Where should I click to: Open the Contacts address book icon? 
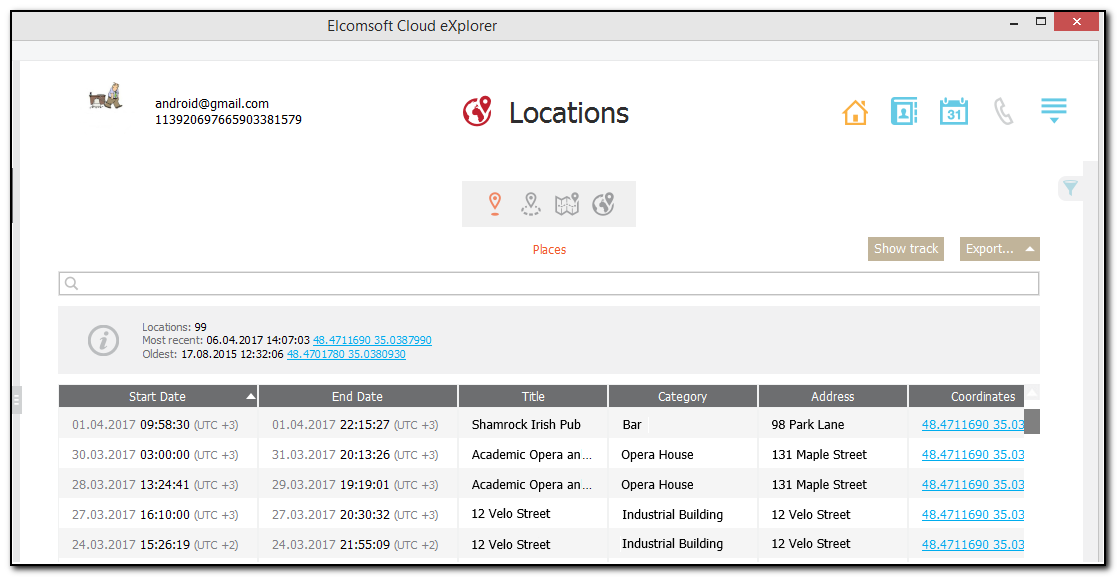(904, 111)
